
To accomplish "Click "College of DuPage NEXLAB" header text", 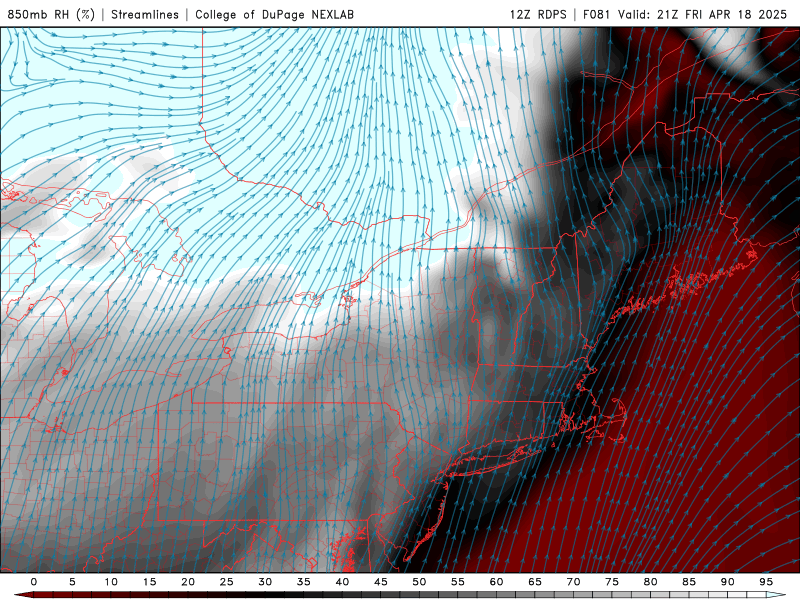I will (x=274, y=14).
